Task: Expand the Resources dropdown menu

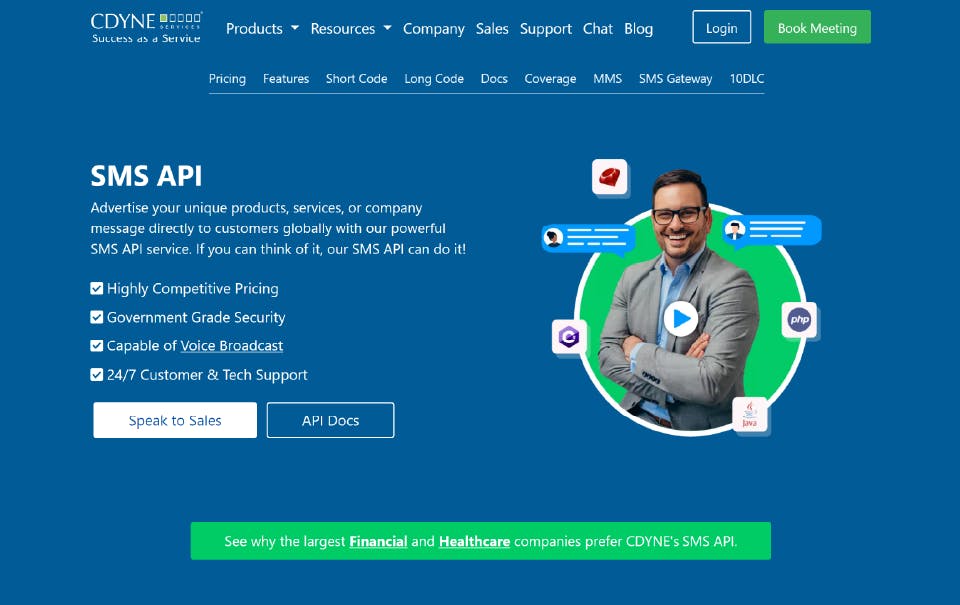Action: point(351,29)
